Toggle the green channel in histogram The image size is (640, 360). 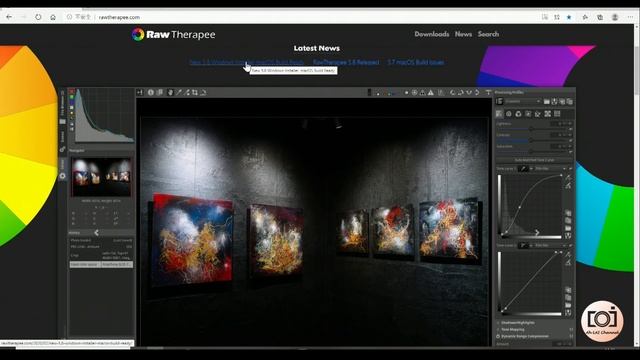click(x=72, y=98)
